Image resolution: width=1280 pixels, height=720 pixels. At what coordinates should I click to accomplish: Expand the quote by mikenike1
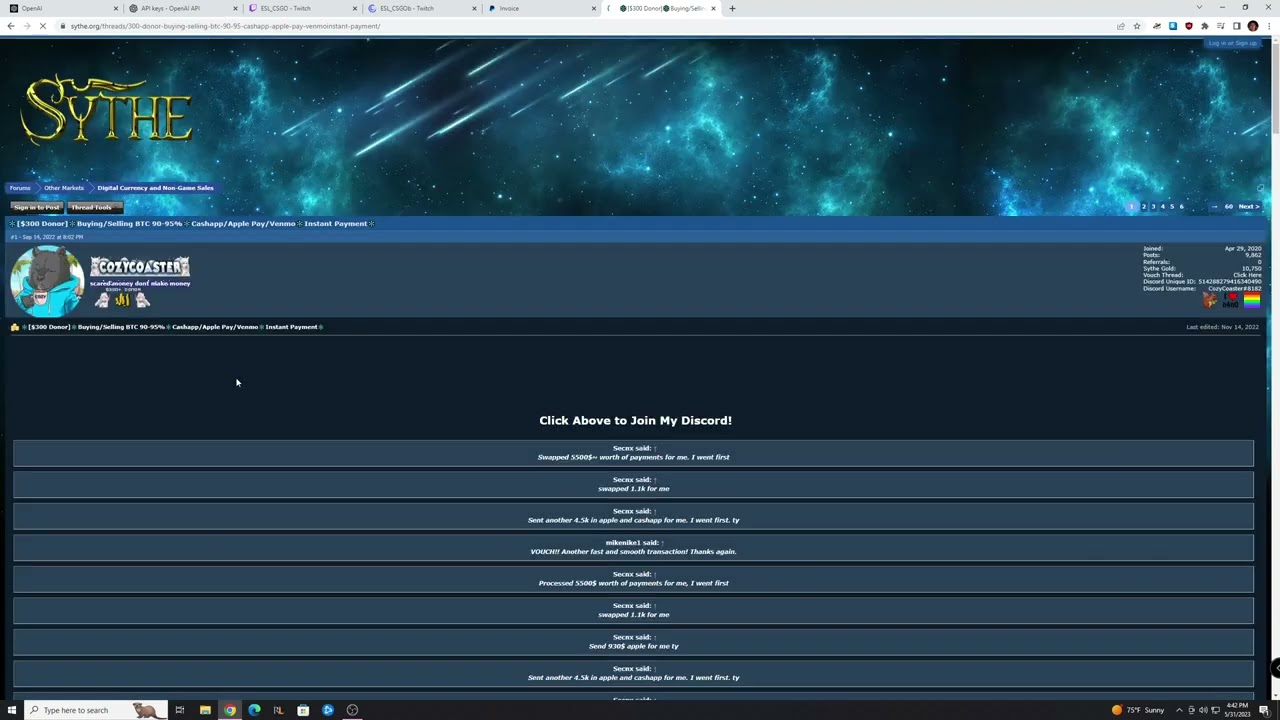pos(662,543)
